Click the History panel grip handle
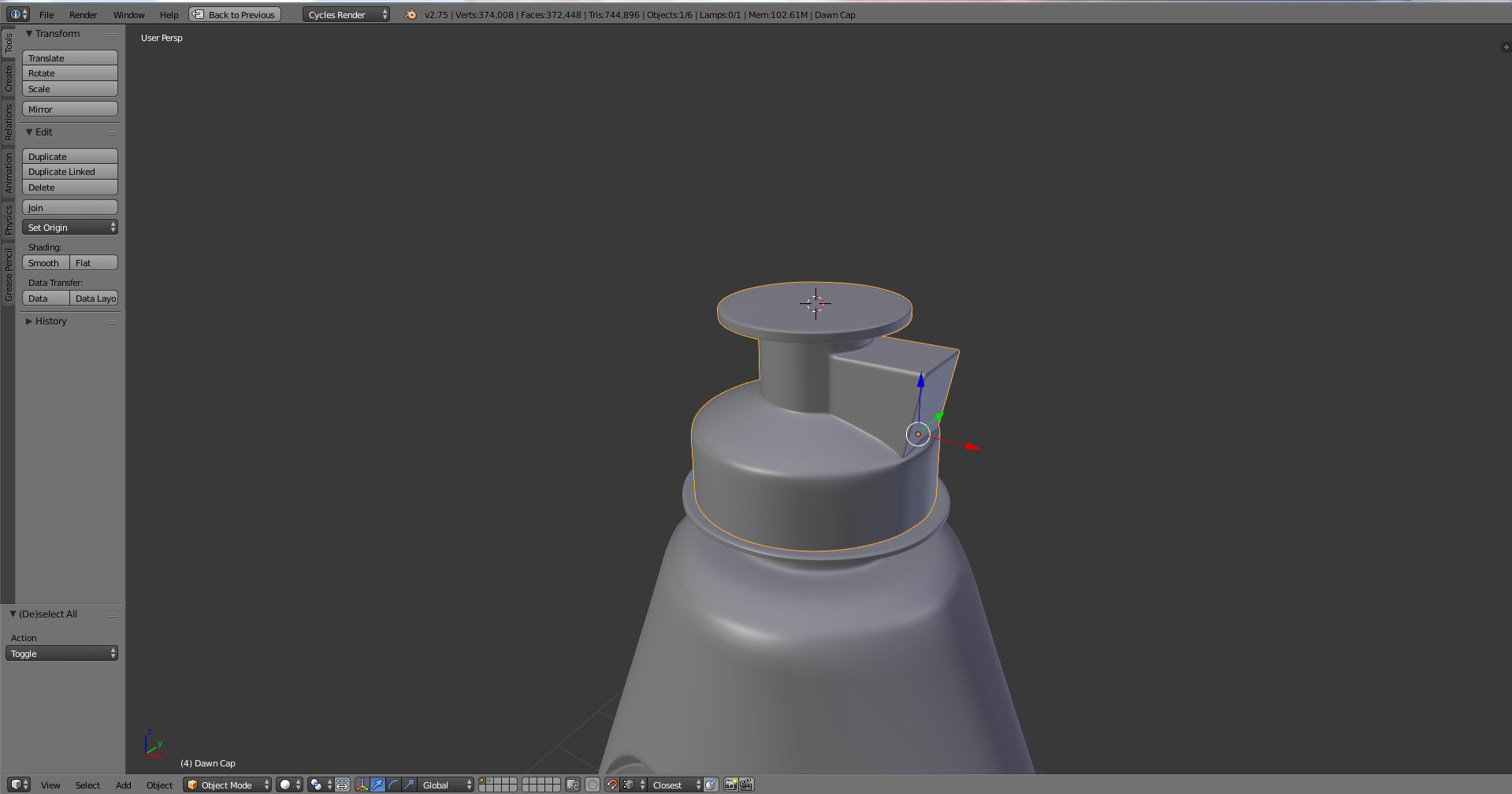 tap(112, 322)
